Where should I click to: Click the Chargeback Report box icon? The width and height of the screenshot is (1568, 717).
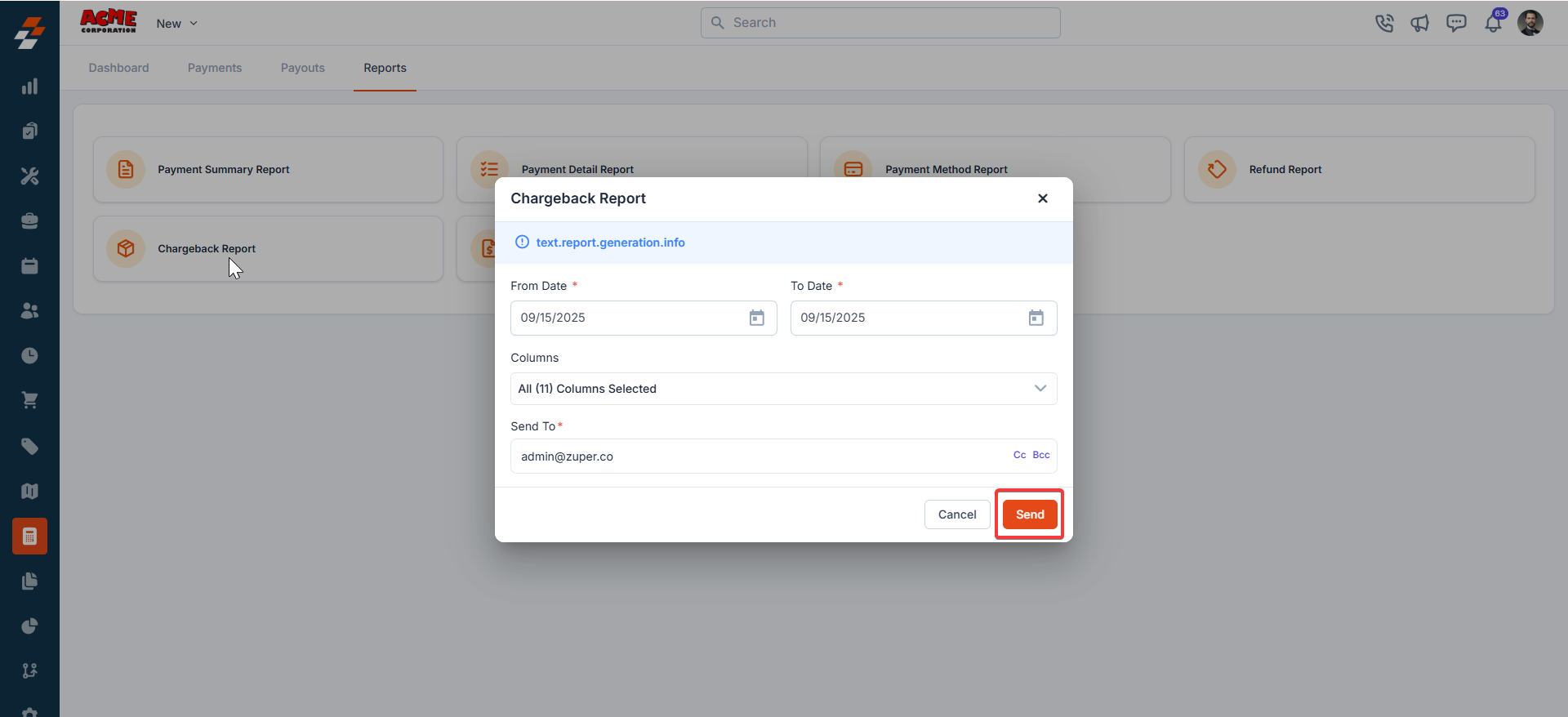pos(126,249)
